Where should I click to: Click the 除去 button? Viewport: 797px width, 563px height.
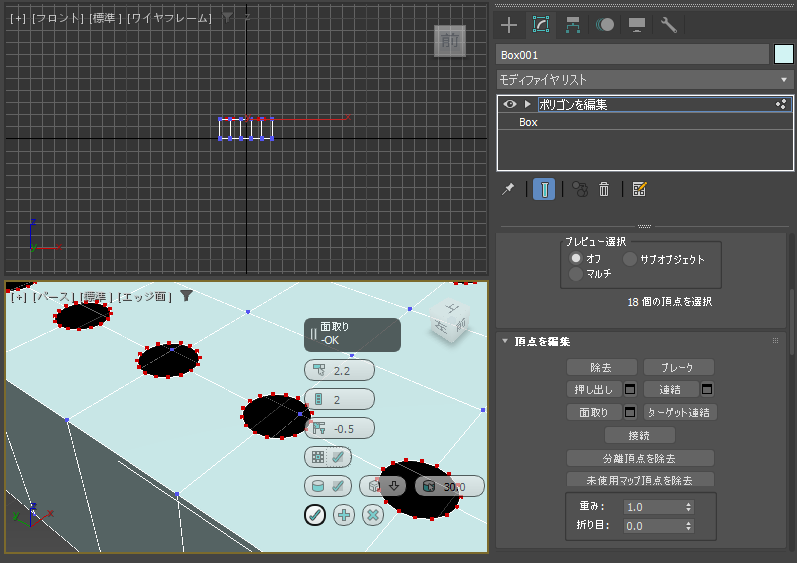(601, 367)
